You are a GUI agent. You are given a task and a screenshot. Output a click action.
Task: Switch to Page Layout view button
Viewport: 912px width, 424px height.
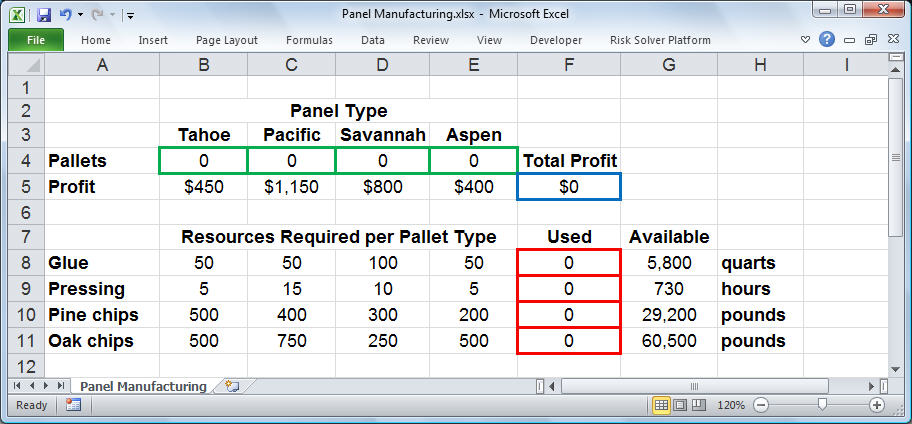coord(679,405)
